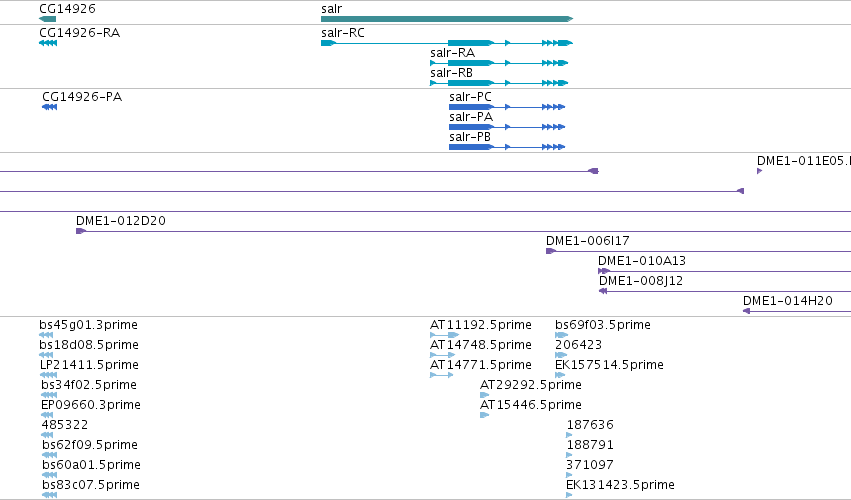The height and width of the screenshot is (500, 851).
Task: Click EST bs60a01.5prime
Action: (x=92, y=465)
